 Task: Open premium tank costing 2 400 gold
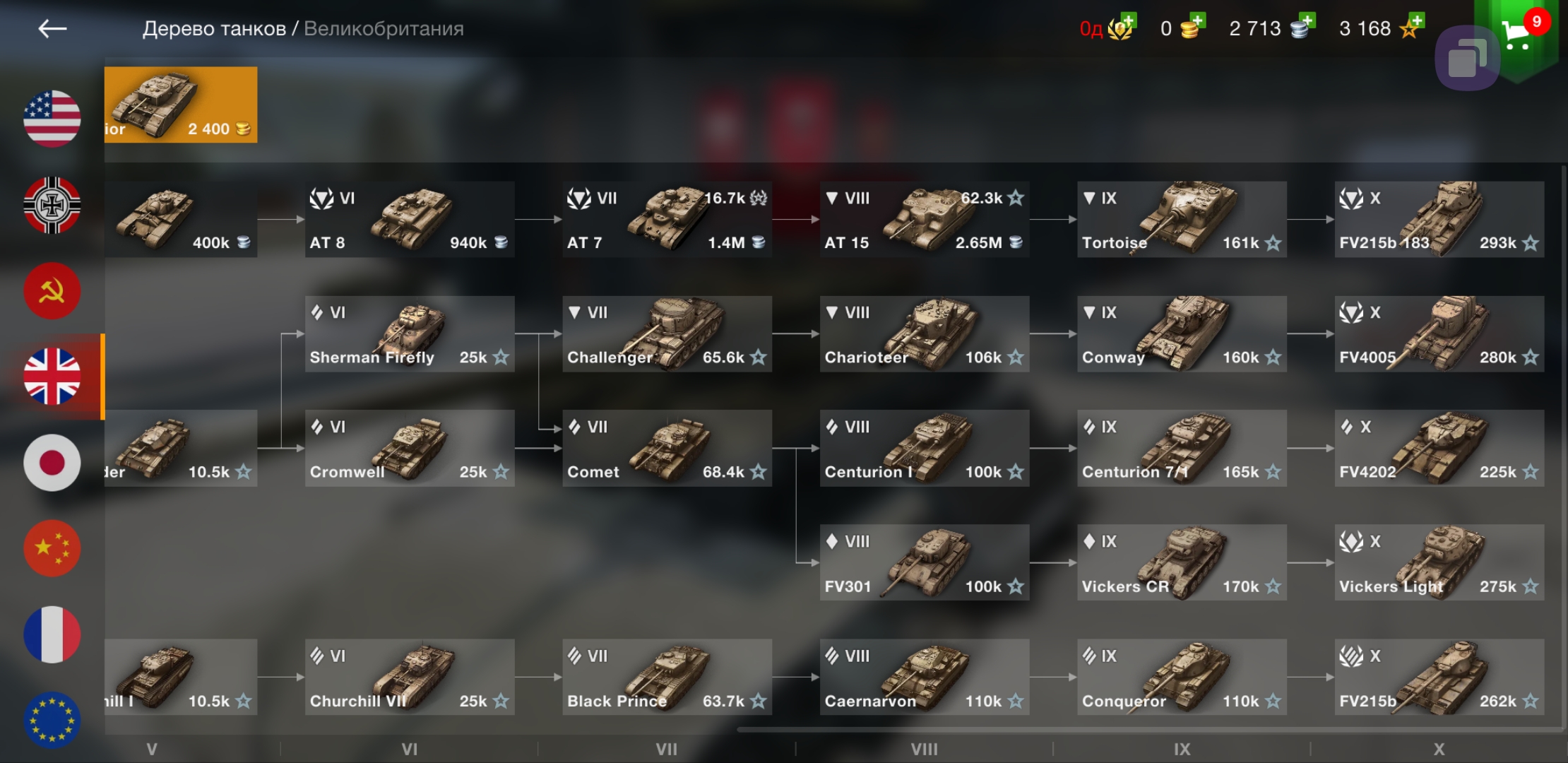pos(181,105)
